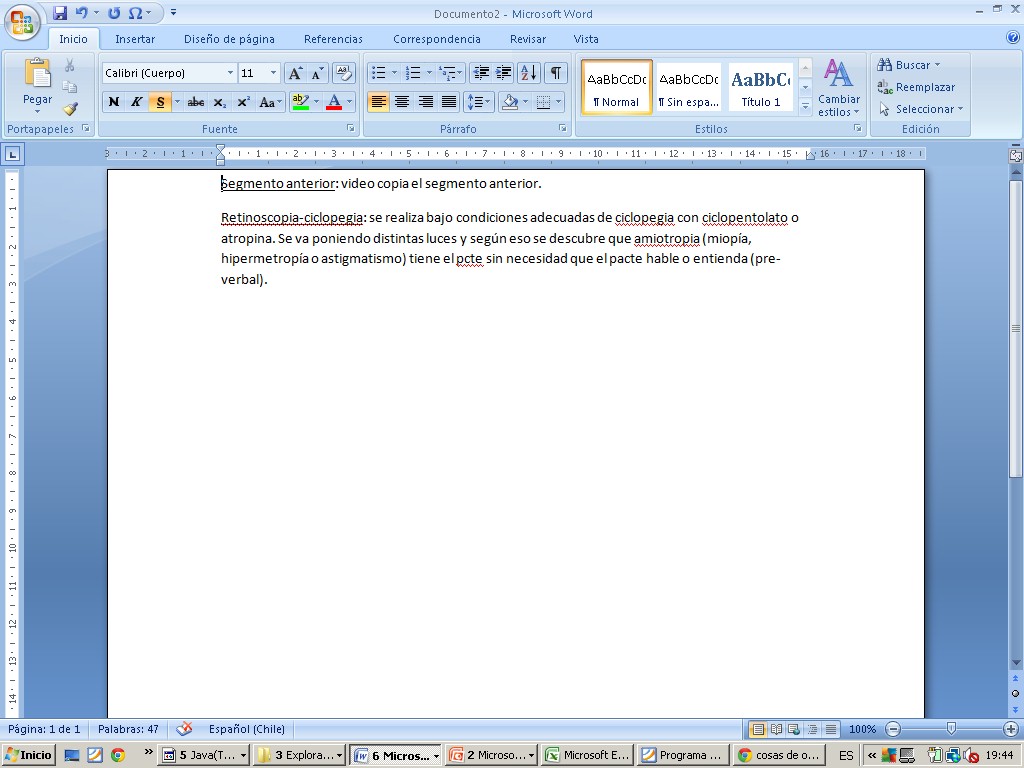This screenshot has height=768, width=1024.
Task: Toggle italic (K) formatting
Action: pos(136,102)
